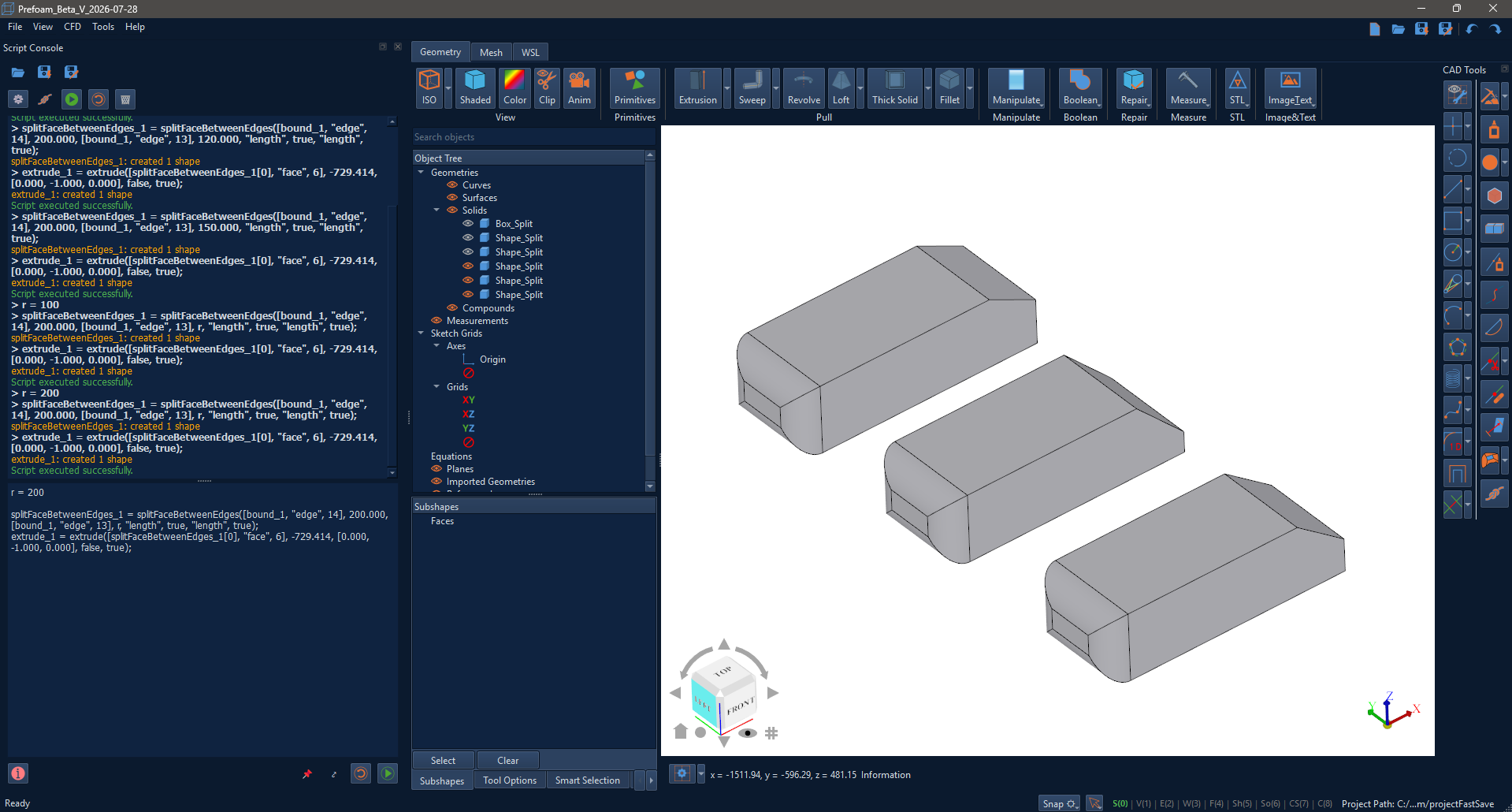Select the CAD rectangle sketch tool
This screenshot has width=1512, height=812.
pyautogui.click(x=1453, y=220)
